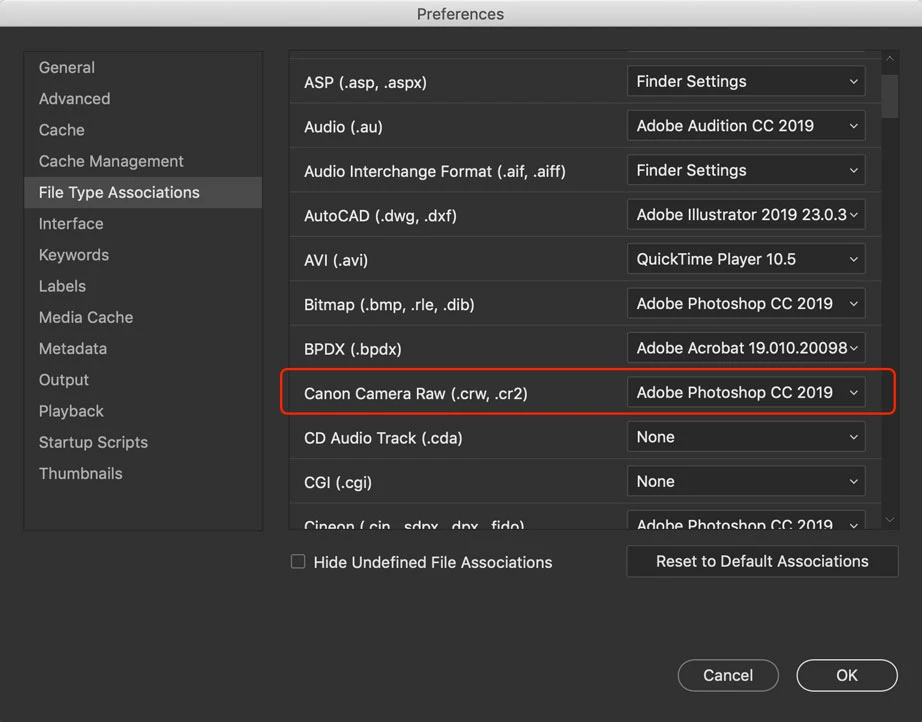The height and width of the screenshot is (722, 922).
Task: Expand the AutoCAD application dropdown
Action: (746, 215)
